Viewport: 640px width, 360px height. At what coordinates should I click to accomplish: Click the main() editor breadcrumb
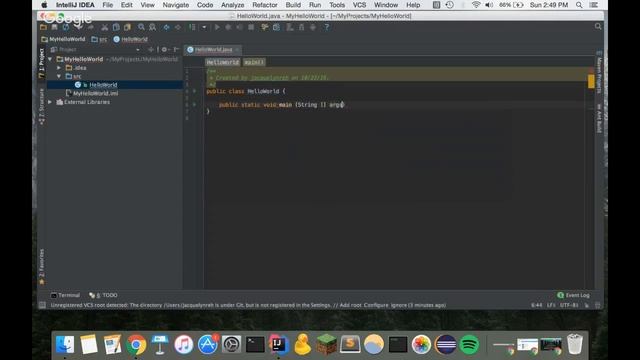click(x=254, y=62)
